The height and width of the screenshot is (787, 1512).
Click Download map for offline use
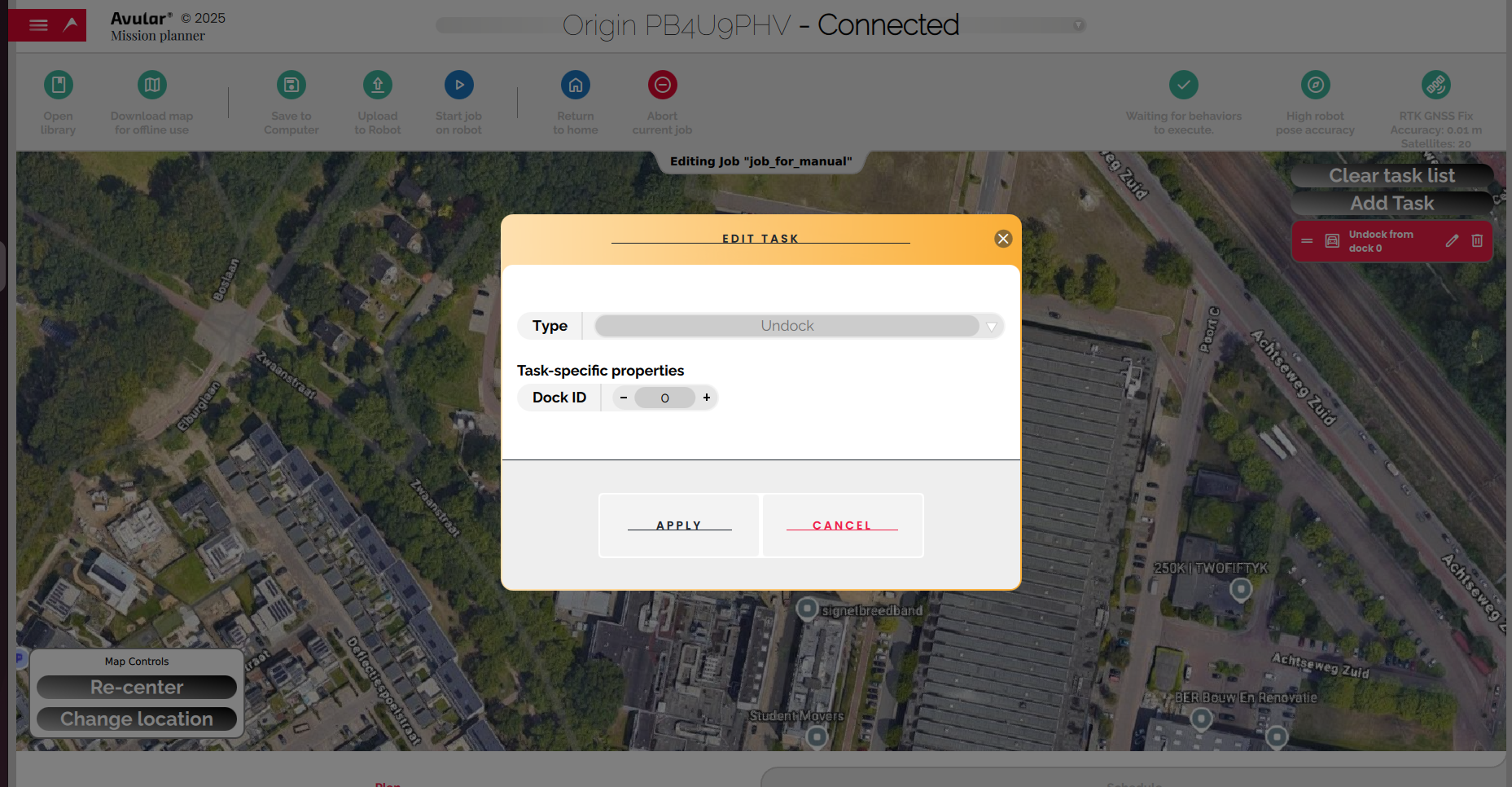[151, 85]
